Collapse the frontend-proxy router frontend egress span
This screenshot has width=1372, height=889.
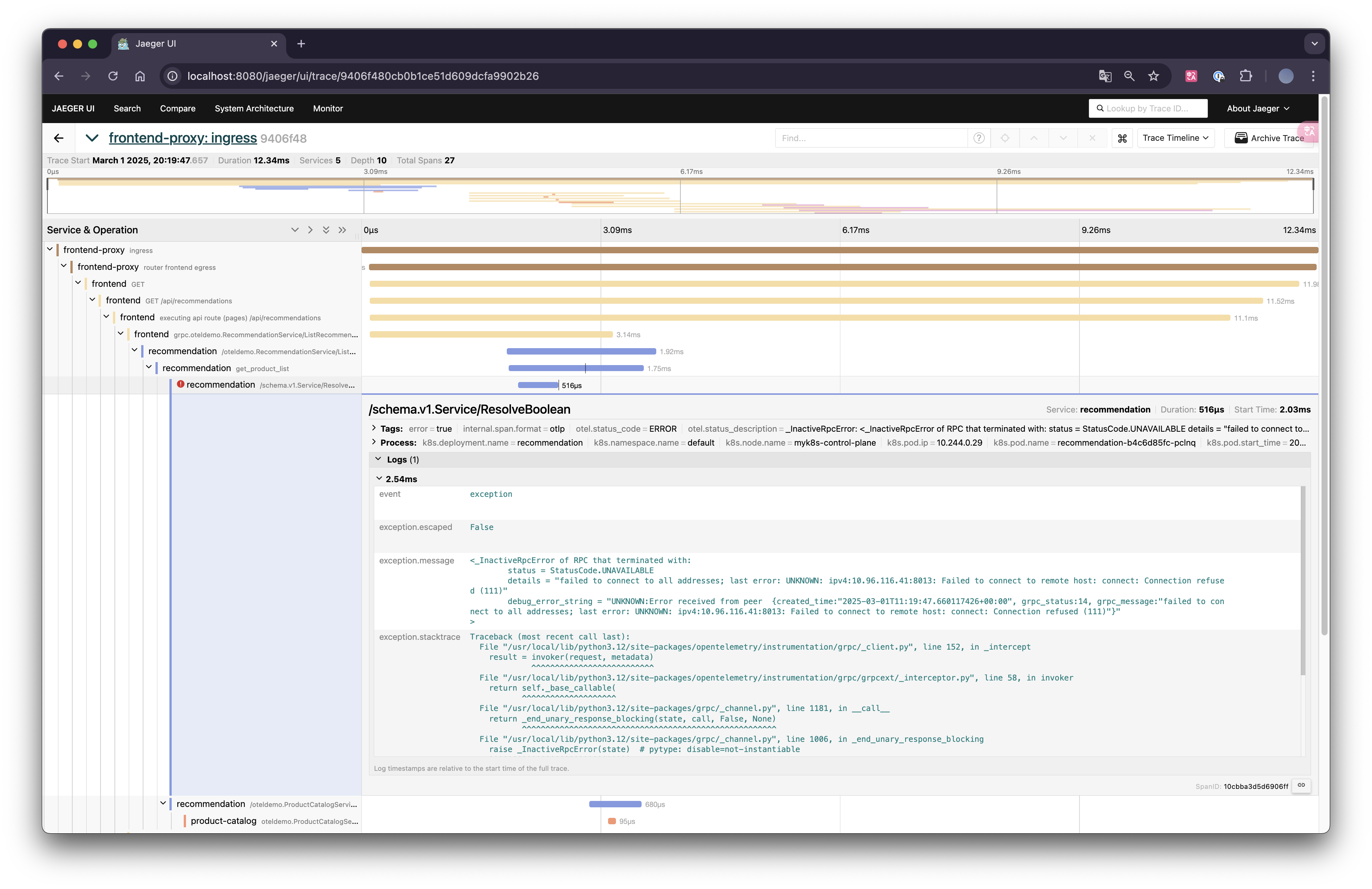click(64, 266)
